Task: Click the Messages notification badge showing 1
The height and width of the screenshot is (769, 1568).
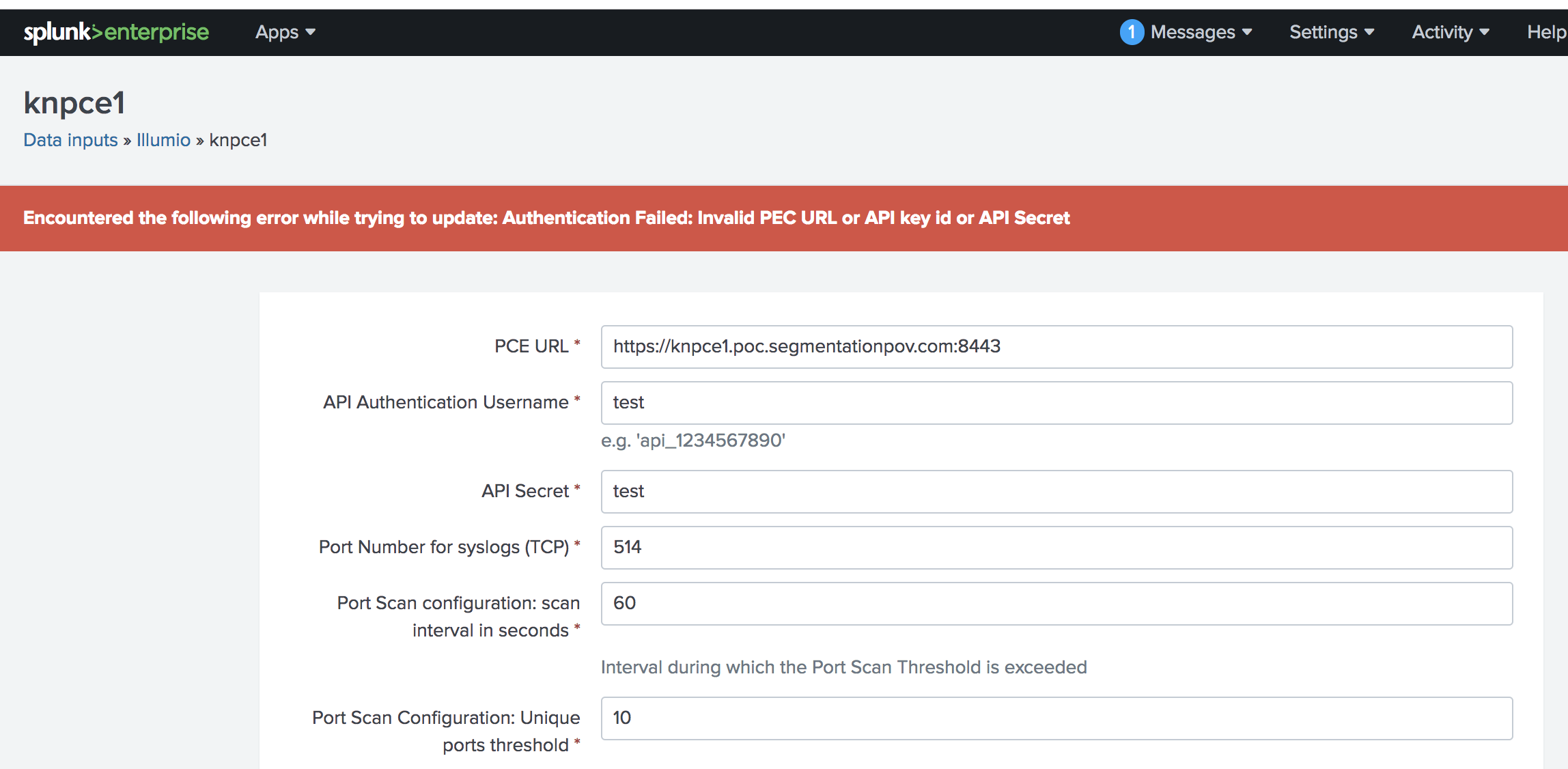Action: point(1132,32)
